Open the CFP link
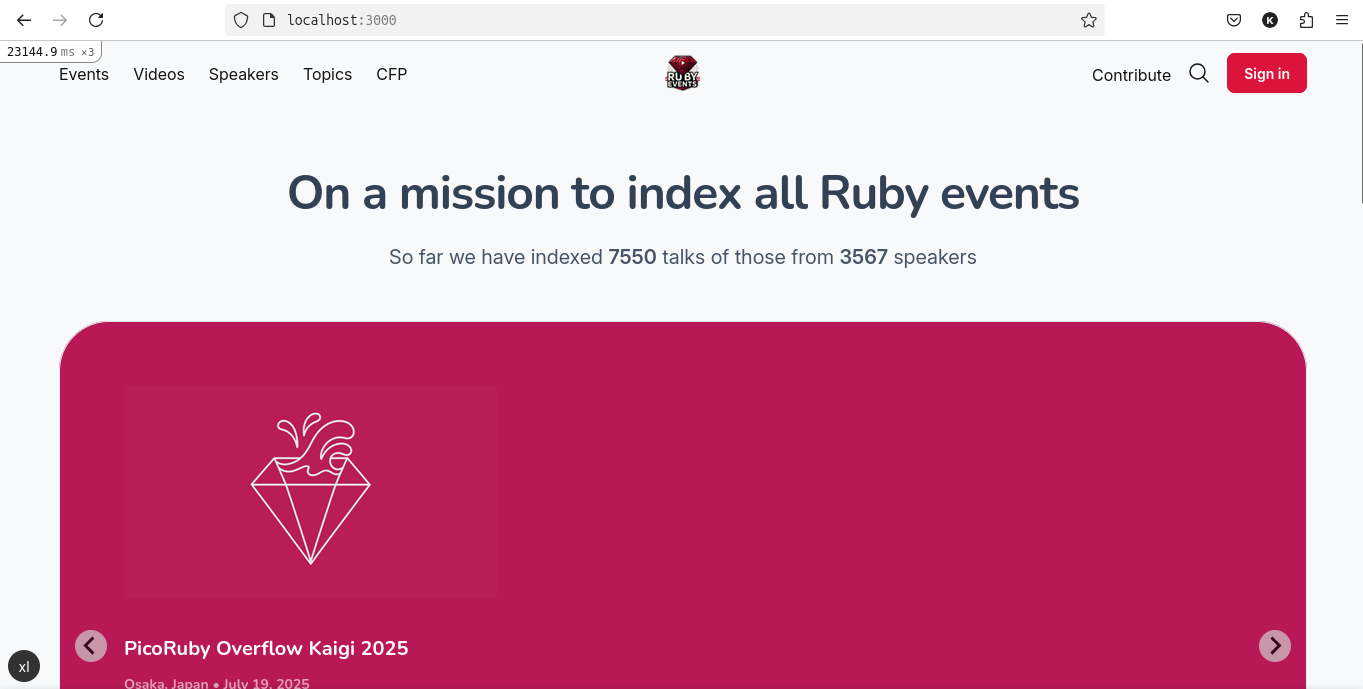This screenshot has height=689, width=1363. [392, 74]
